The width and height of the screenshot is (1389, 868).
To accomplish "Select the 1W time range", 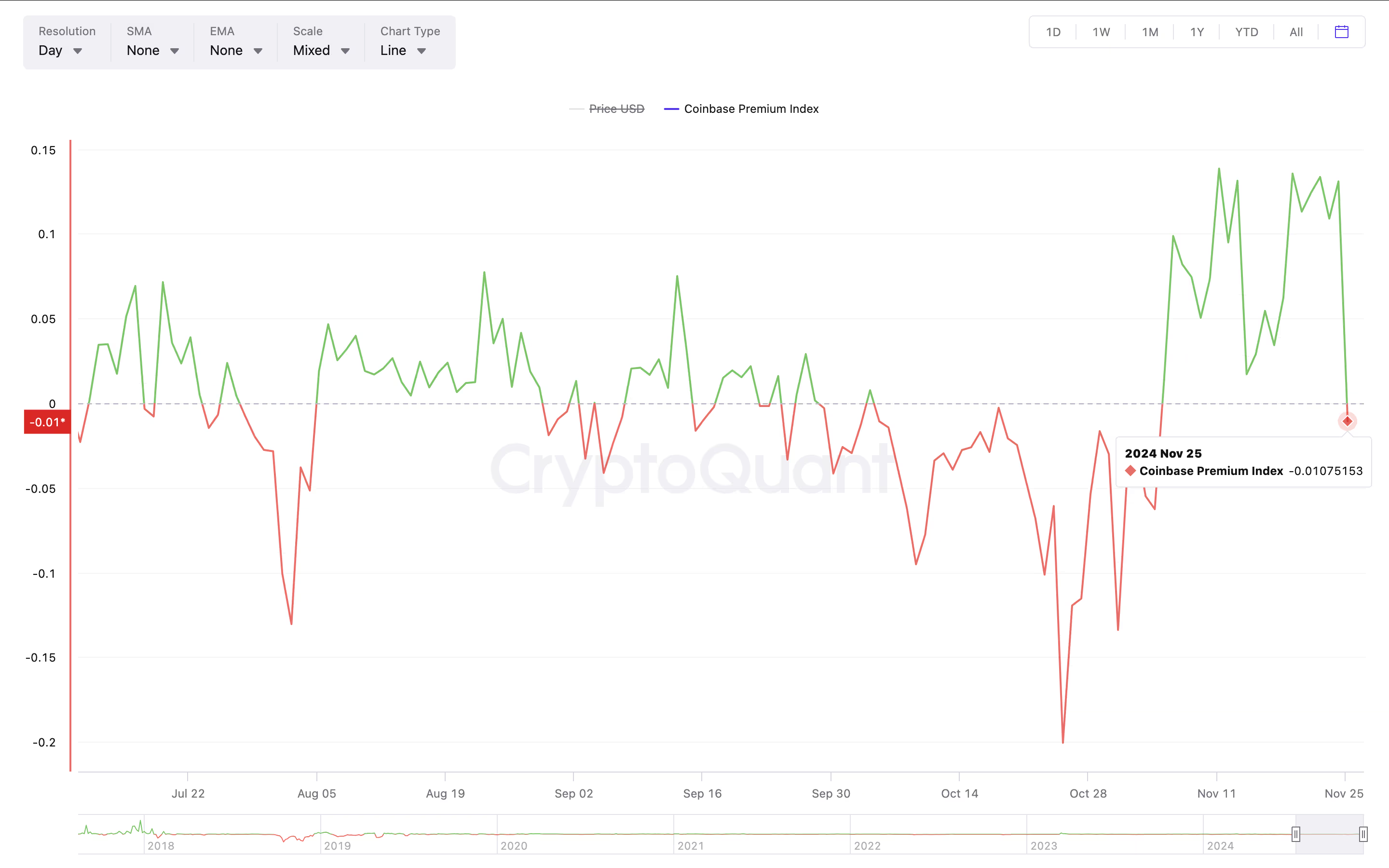I will click(x=1101, y=32).
